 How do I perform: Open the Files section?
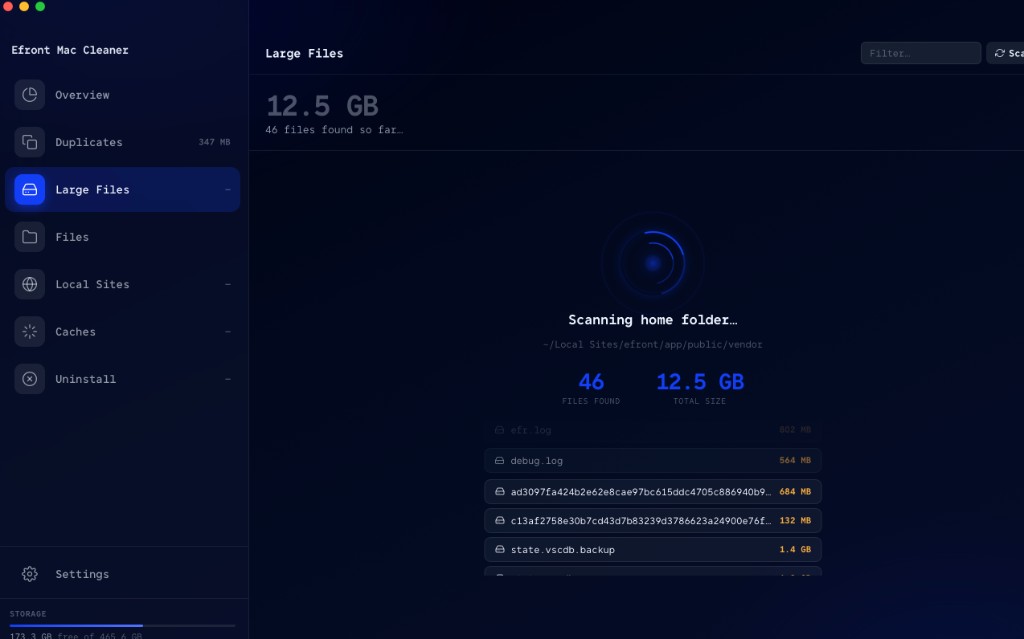point(122,237)
